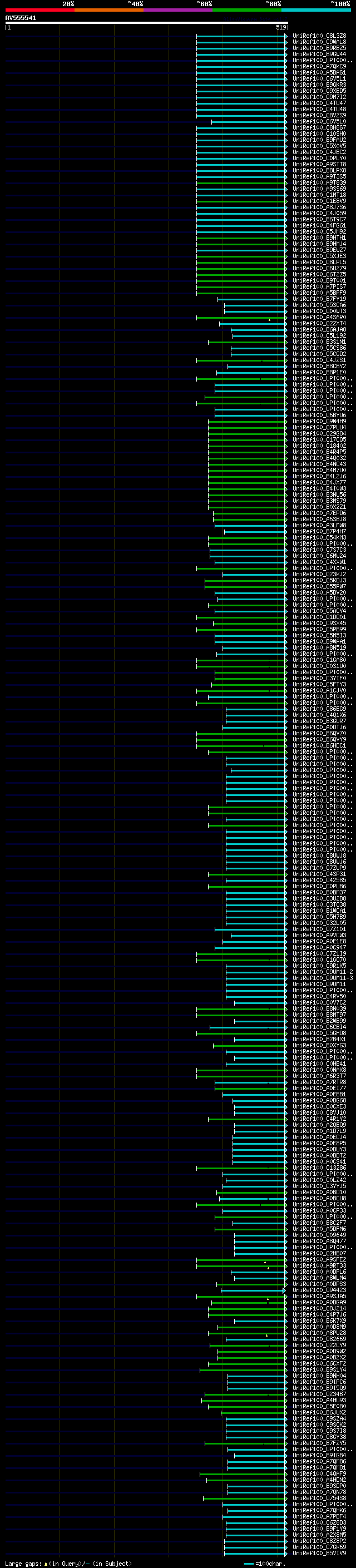Select the UniRef100_A9STT8 label
The height and width of the screenshot is (1568, 356).
click(x=319, y=164)
